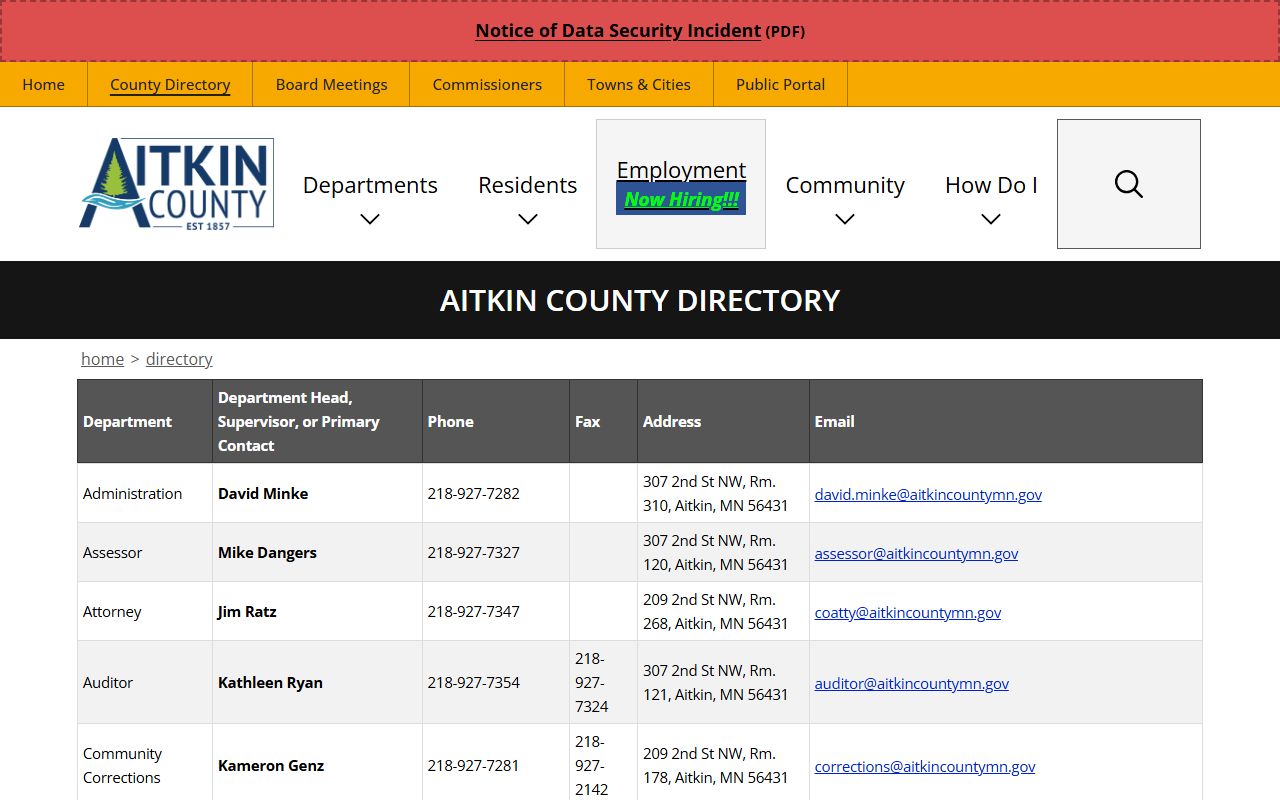Image resolution: width=1280 pixels, height=800 pixels.
Task: Click phone number 218-927-7327
Action: (473, 552)
